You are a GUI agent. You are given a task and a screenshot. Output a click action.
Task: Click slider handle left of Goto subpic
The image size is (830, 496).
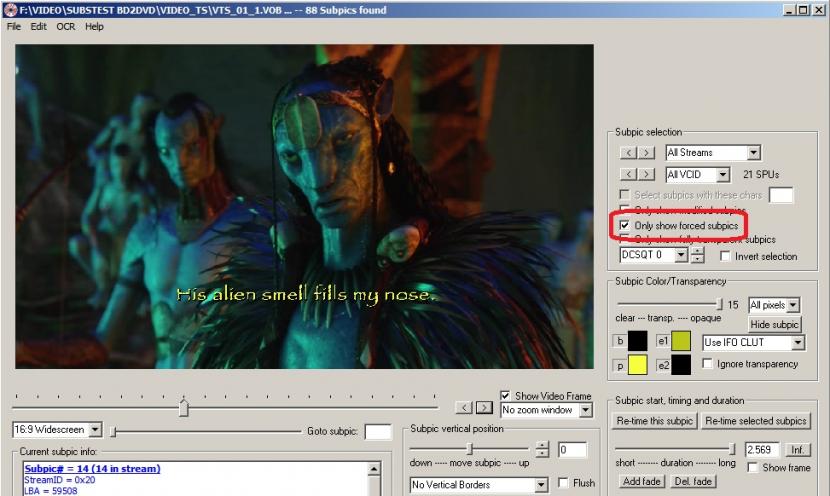(x=113, y=432)
